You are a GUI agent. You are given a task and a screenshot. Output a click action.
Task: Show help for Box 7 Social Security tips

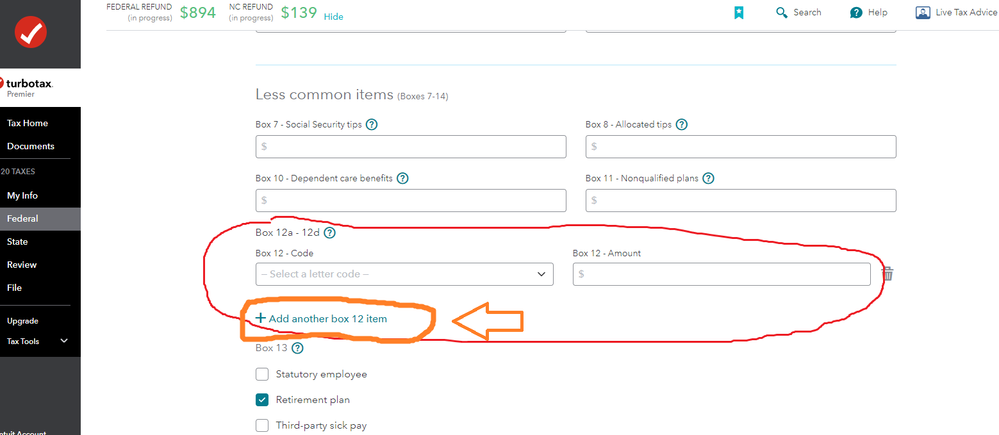point(372,125)
